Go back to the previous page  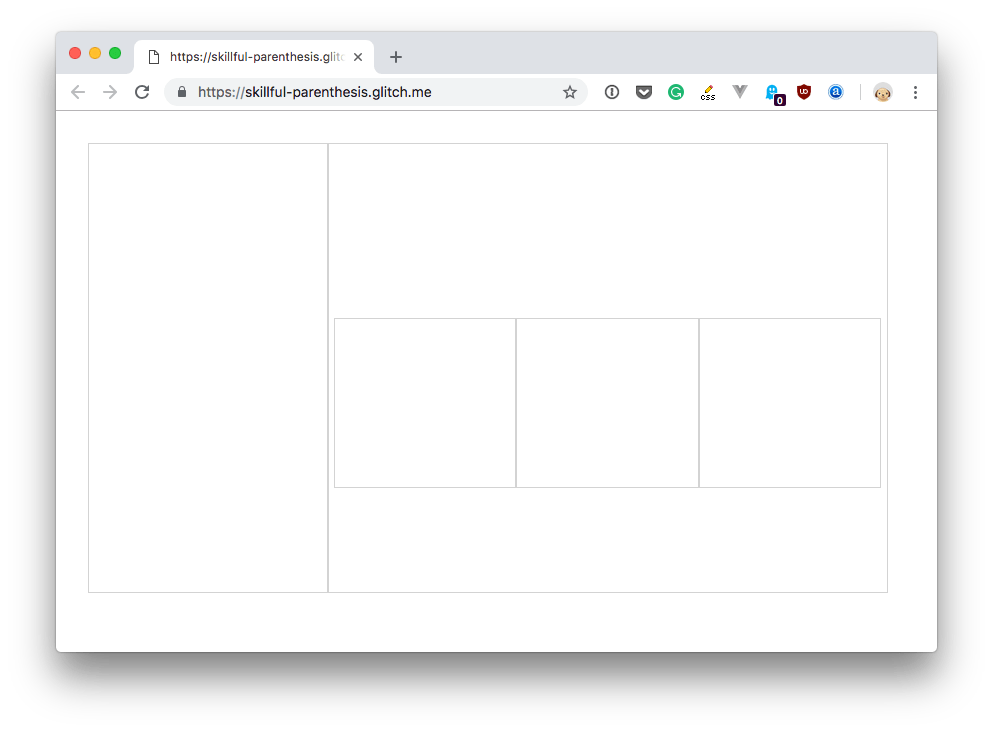click(x=78, y=92)
